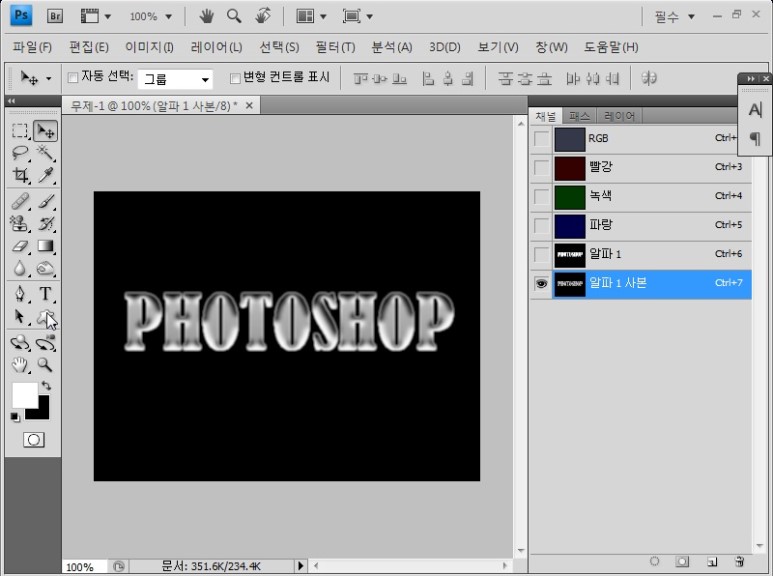The image size is (773, 576).
Task: Switch to the 레이어 tab
Action: coord(619,116)
